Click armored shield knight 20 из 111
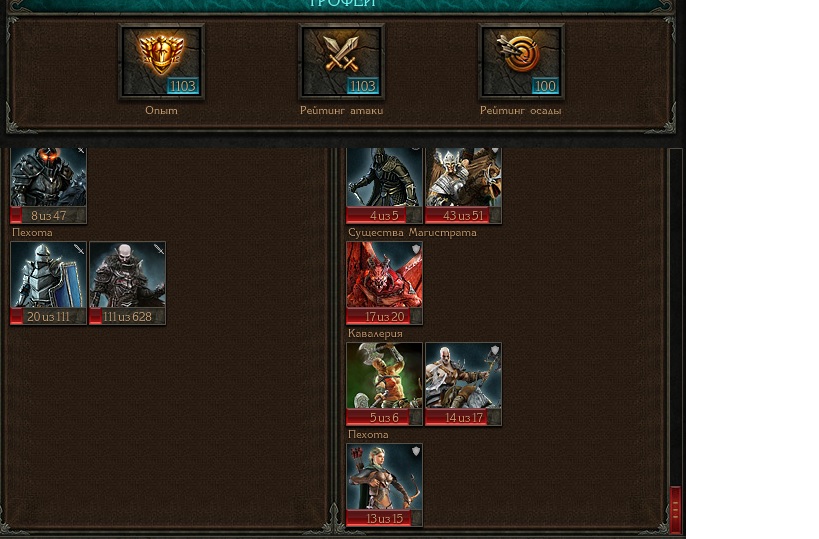The image size is (819, 539). [x=49, y=283]
